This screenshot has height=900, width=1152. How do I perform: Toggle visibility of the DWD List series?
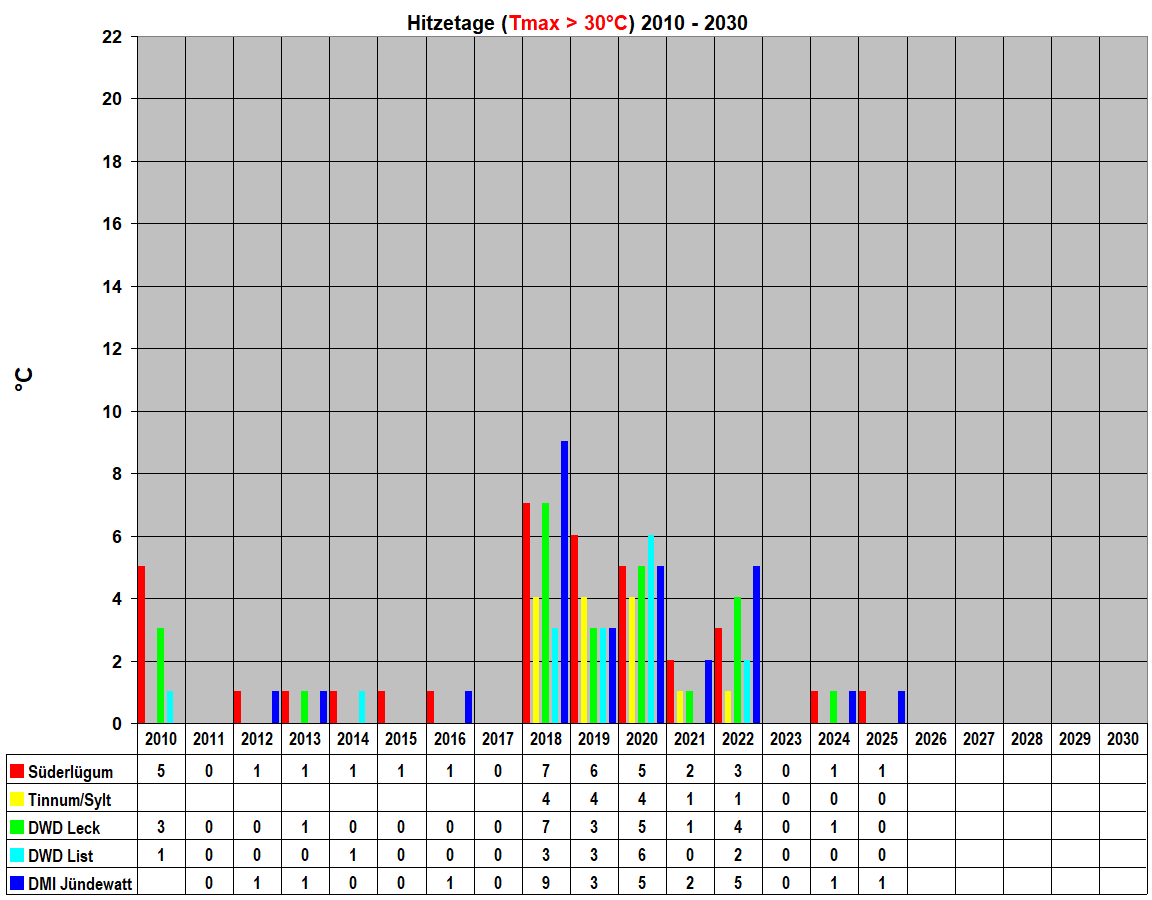[x=65, y=855]
